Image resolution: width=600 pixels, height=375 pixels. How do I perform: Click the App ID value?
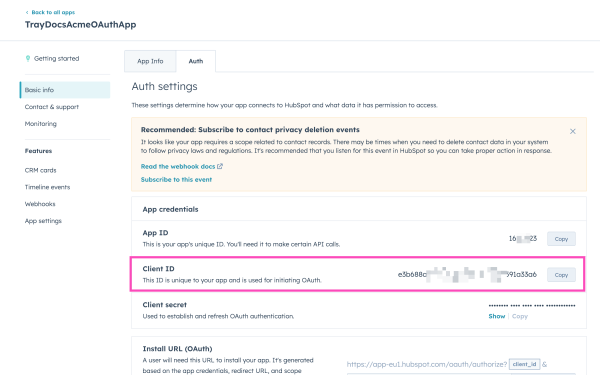click(x=523, y=238)
